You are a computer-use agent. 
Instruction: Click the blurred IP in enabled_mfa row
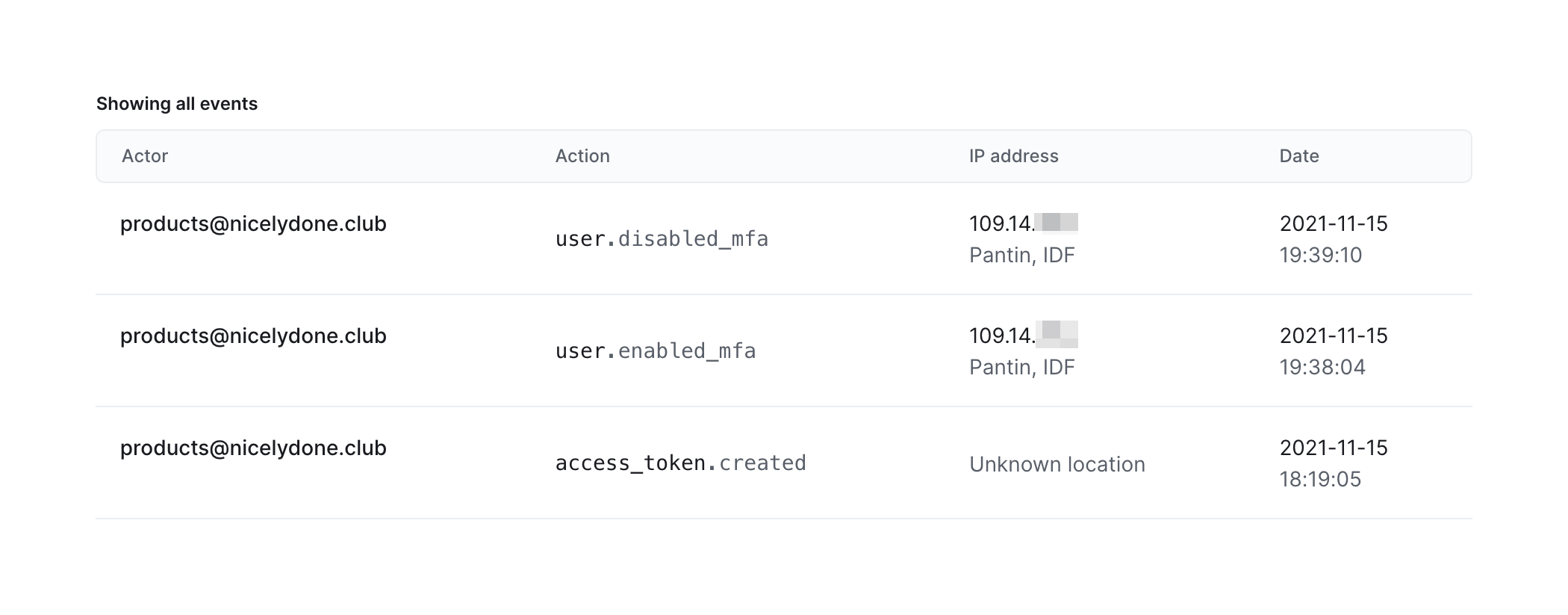(1023, 335)
